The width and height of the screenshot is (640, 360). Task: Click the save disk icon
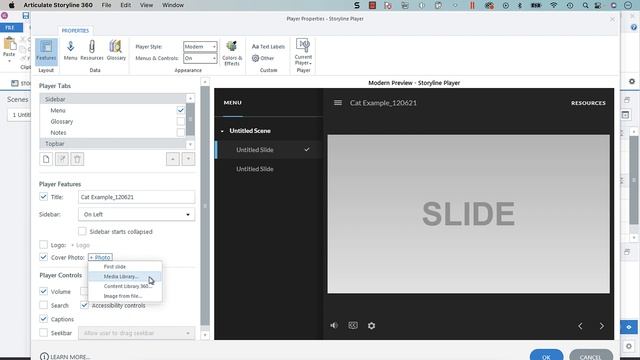tap(26, 16)
